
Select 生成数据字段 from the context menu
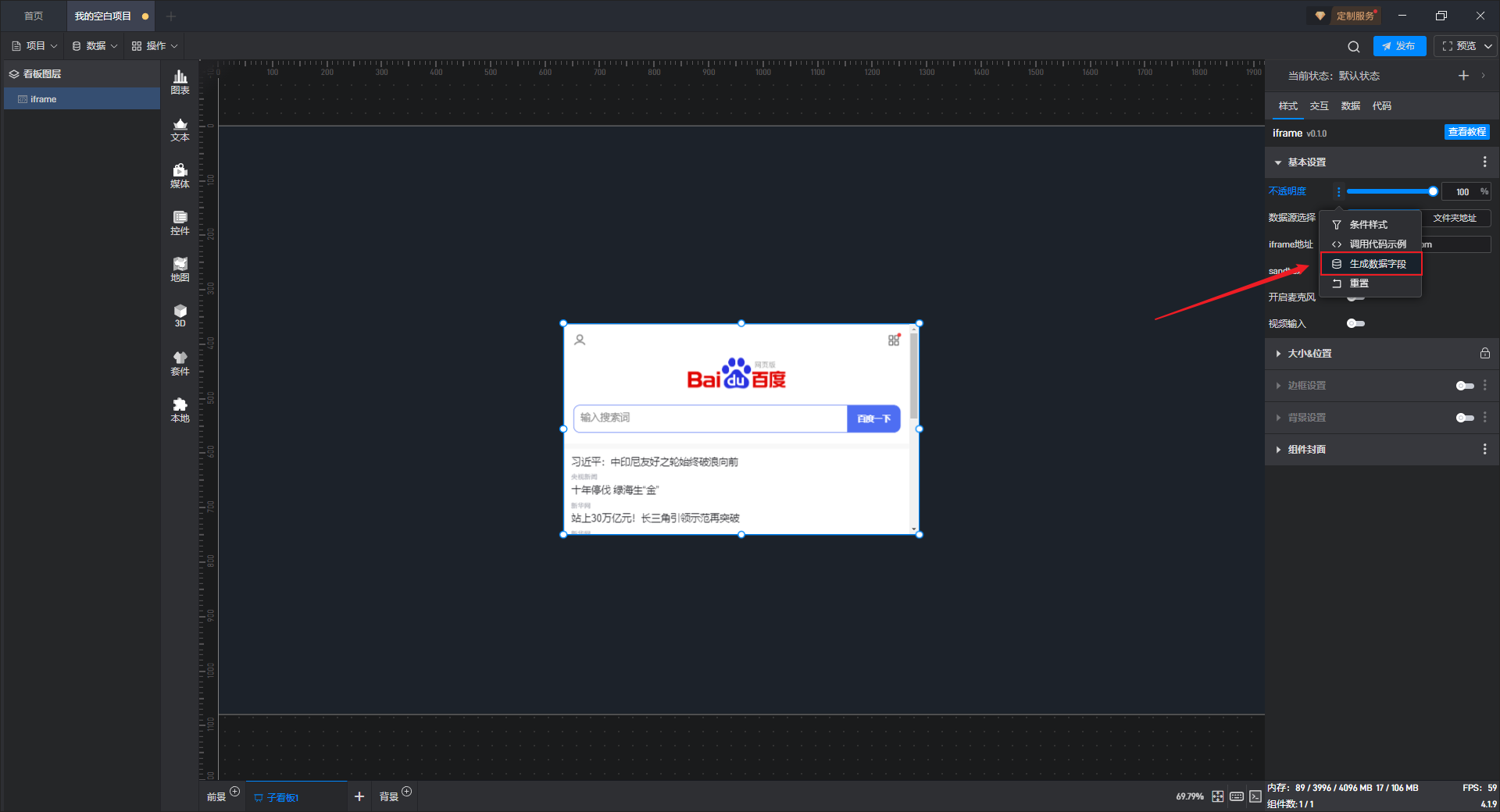[x=1370, y=264]
